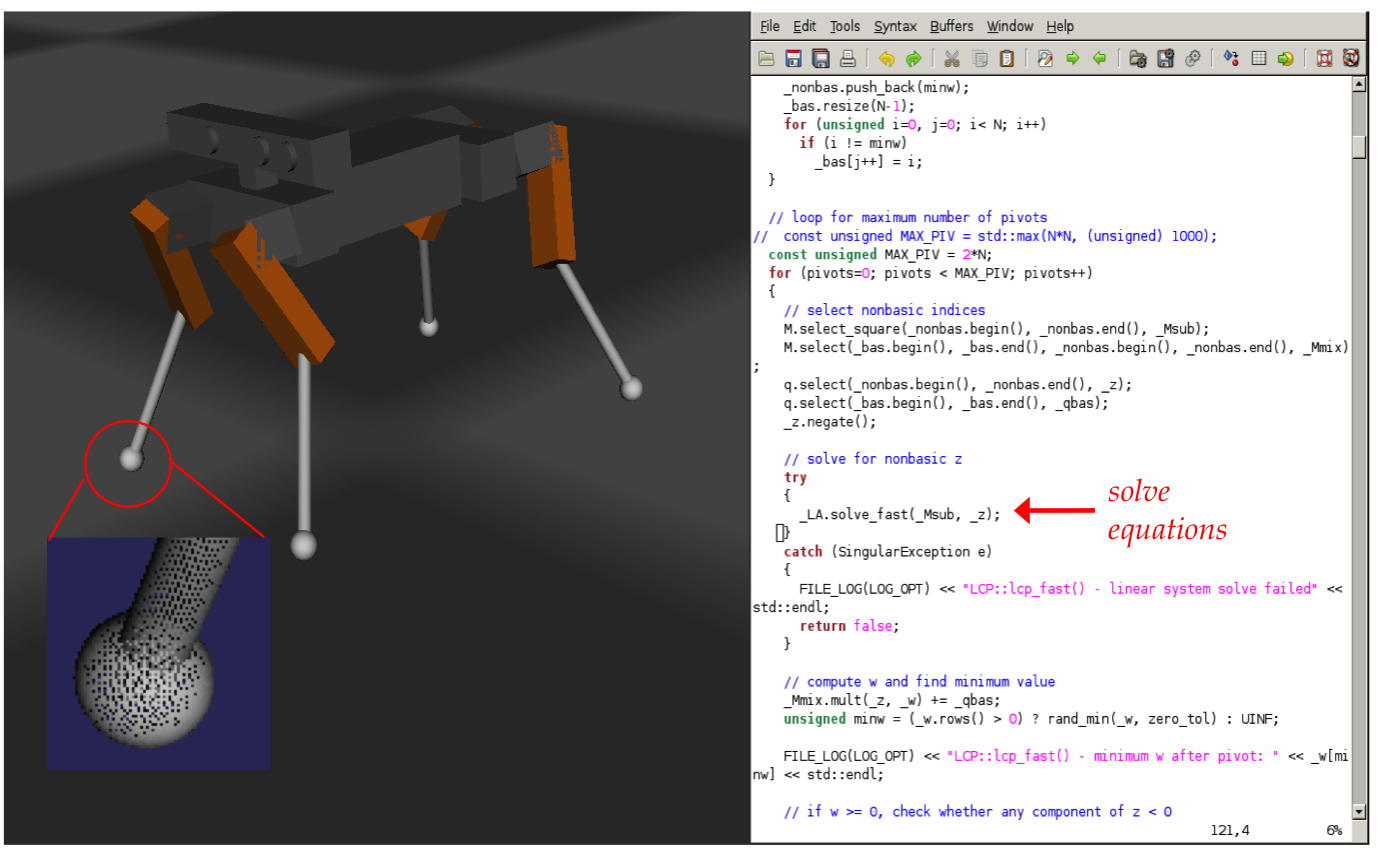Image resolution: width=1381 pixels, height=856 pixels.
Task: Open the Buffers menu
Action: (950, 27)
